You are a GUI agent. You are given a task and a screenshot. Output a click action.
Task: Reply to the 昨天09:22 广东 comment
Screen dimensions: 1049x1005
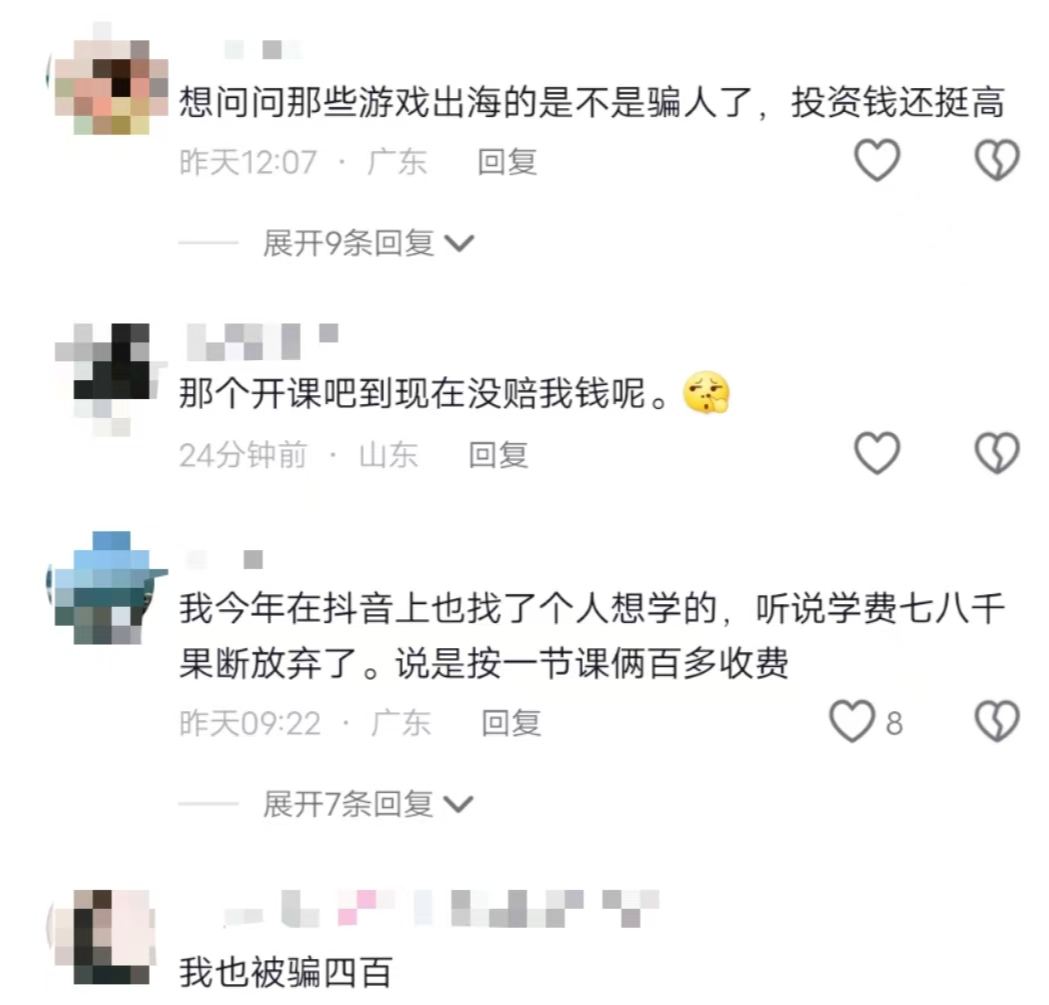click(x=511, y=723)
